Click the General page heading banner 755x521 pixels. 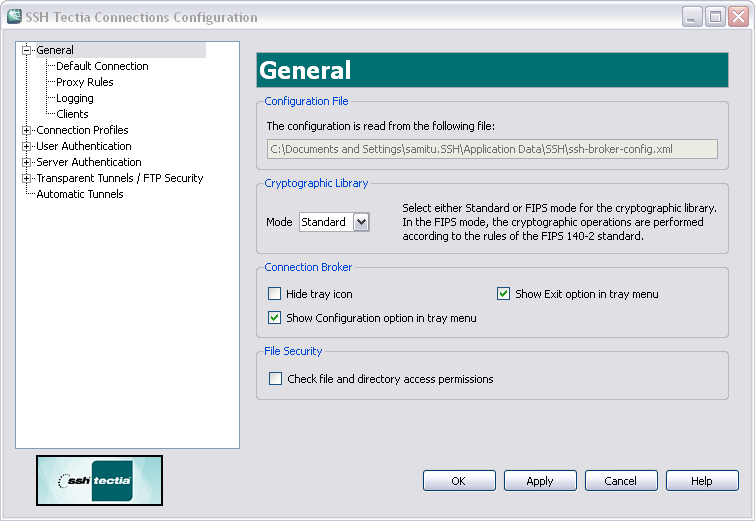coord(492,70)
